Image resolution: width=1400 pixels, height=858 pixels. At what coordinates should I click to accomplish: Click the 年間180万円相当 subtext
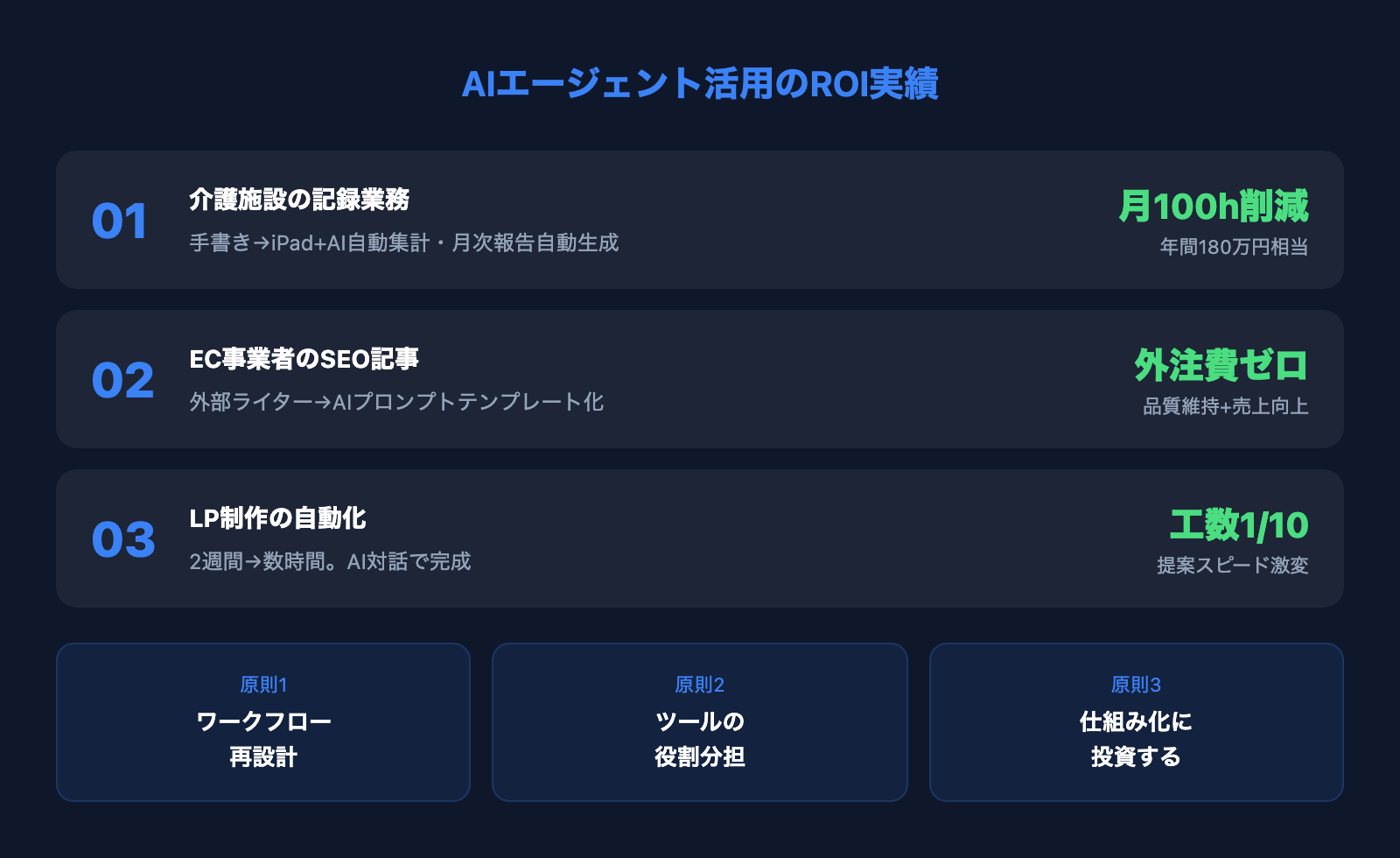(1234, 247)
